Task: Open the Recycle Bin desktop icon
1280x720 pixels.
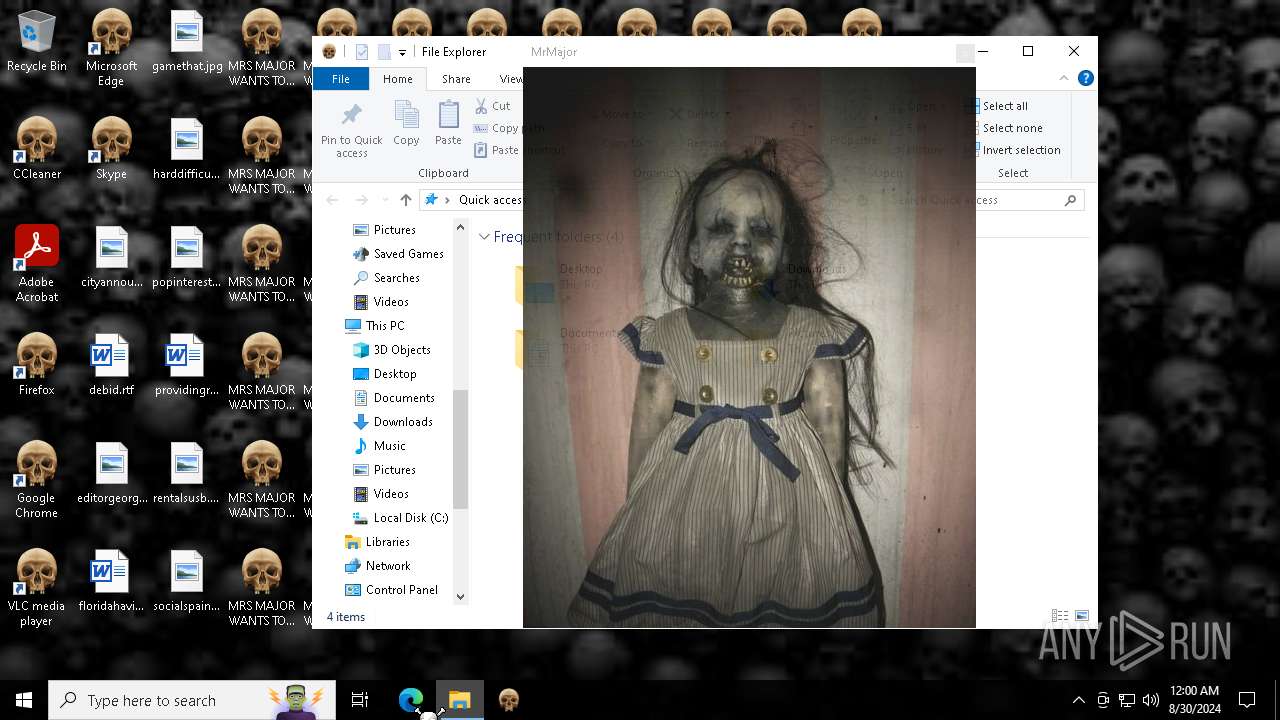Action: pyautogui.click(x=37, y=42)
